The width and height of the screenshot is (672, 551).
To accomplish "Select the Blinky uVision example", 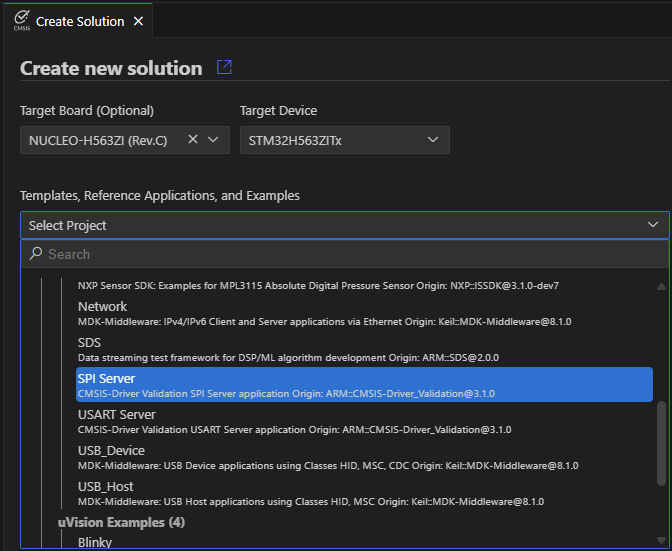I will [95, 542].
